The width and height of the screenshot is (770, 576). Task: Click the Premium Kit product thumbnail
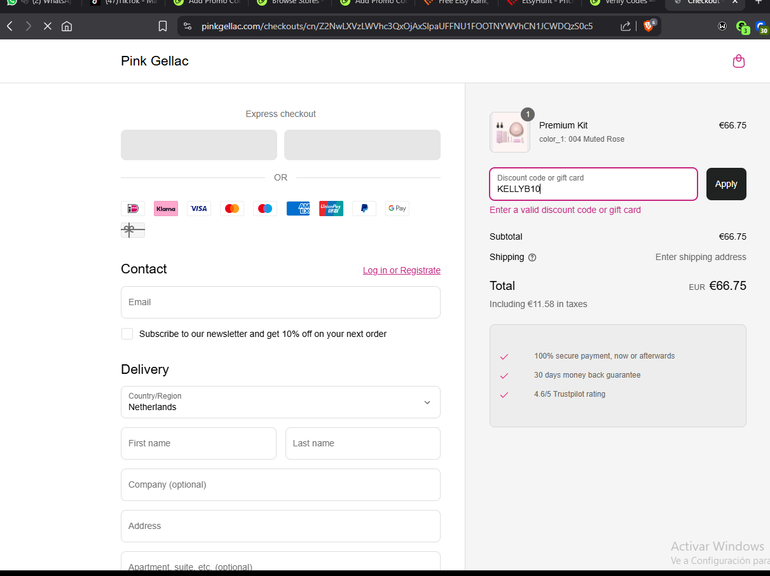click(510, 132)
